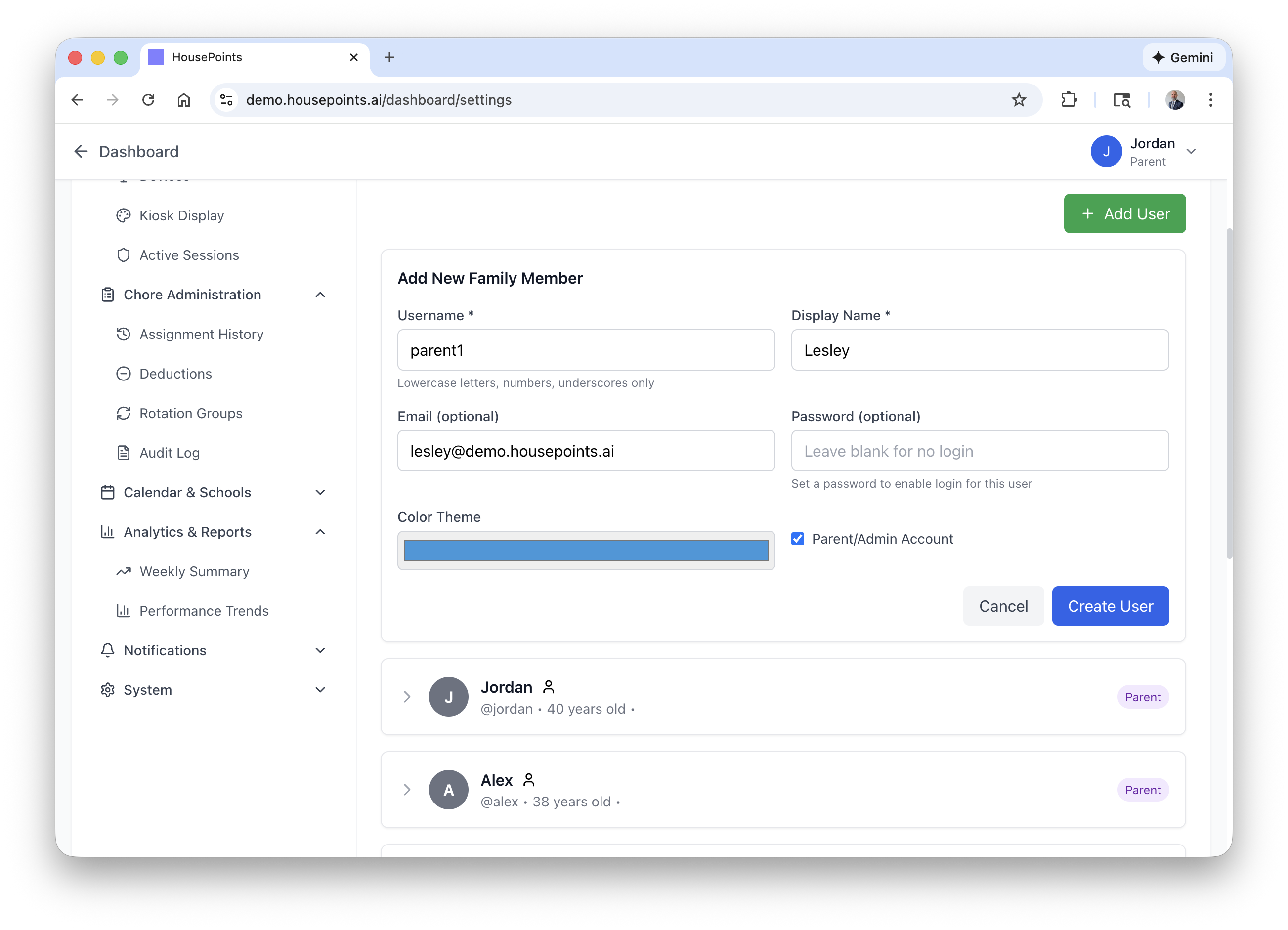Click the Display Name field
Image resolution: width=1288 pixels, height=930 pixels.
[980, 350]
